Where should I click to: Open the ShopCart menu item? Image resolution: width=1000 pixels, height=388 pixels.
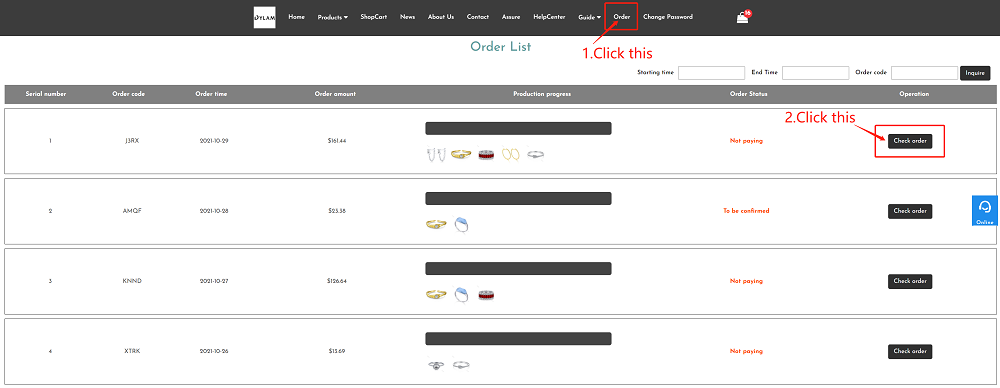[x=374, y=17]
